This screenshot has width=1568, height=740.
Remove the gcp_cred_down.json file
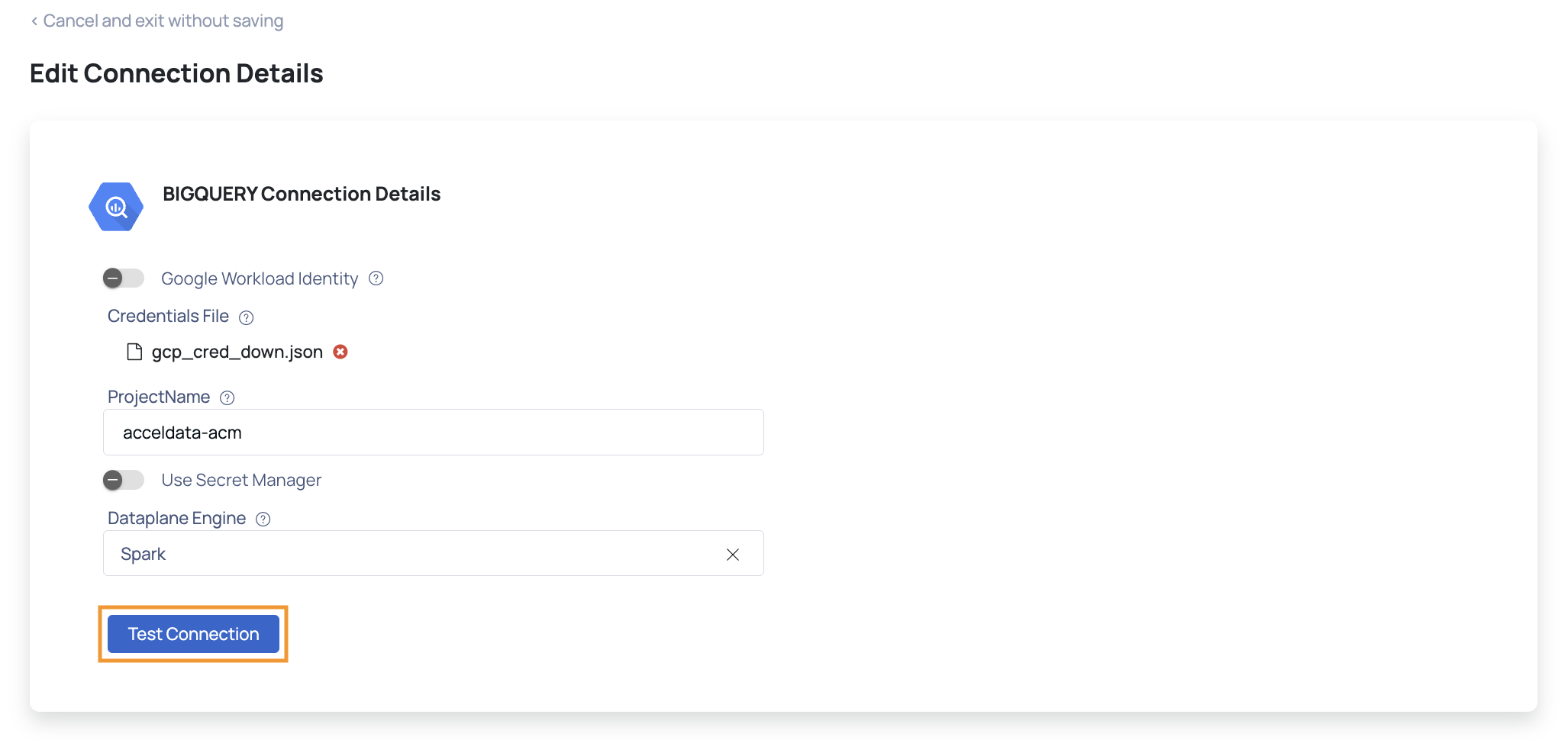[340, 352]
